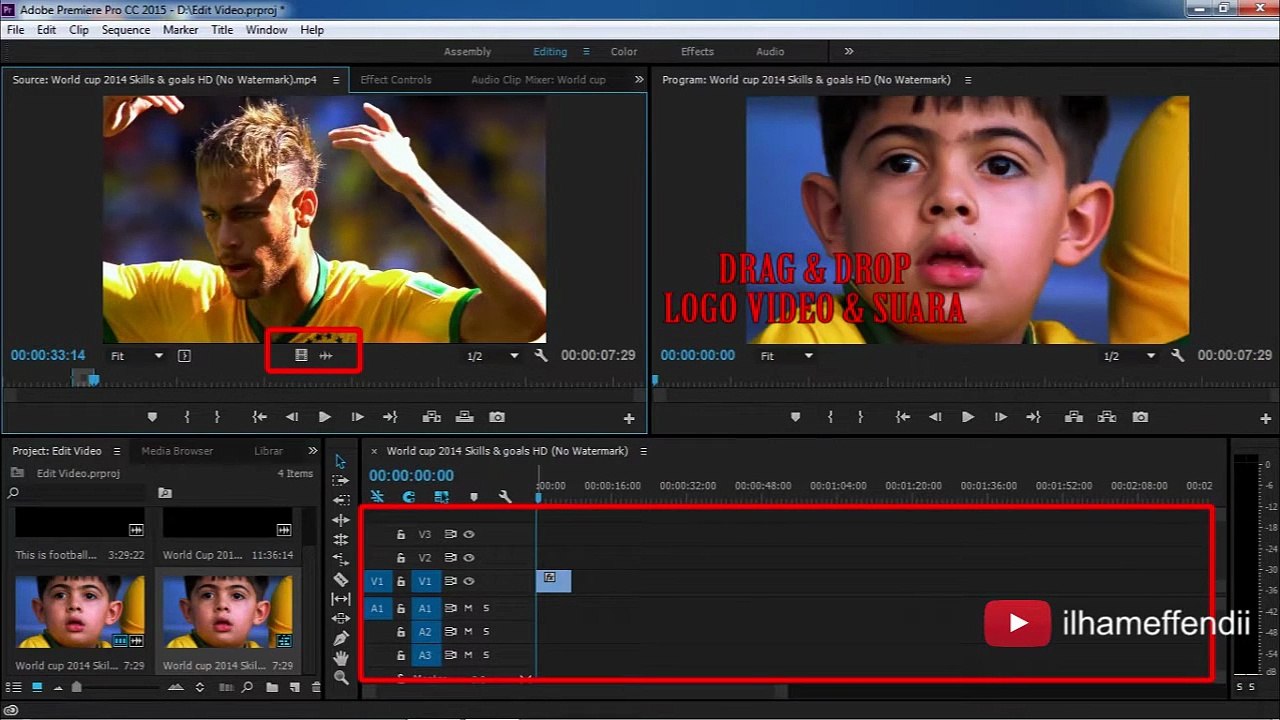Screen dimensions: 1280x720
Task: Select the Razor tool
Action: (341, 579)
